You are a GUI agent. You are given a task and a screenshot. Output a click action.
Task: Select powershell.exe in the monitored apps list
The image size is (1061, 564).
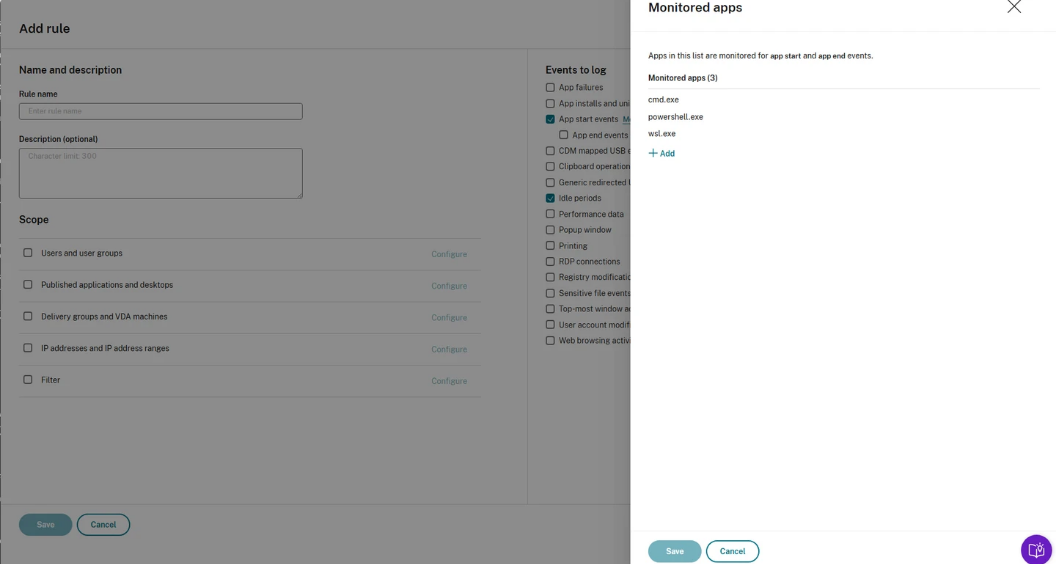tap(675, 117)
